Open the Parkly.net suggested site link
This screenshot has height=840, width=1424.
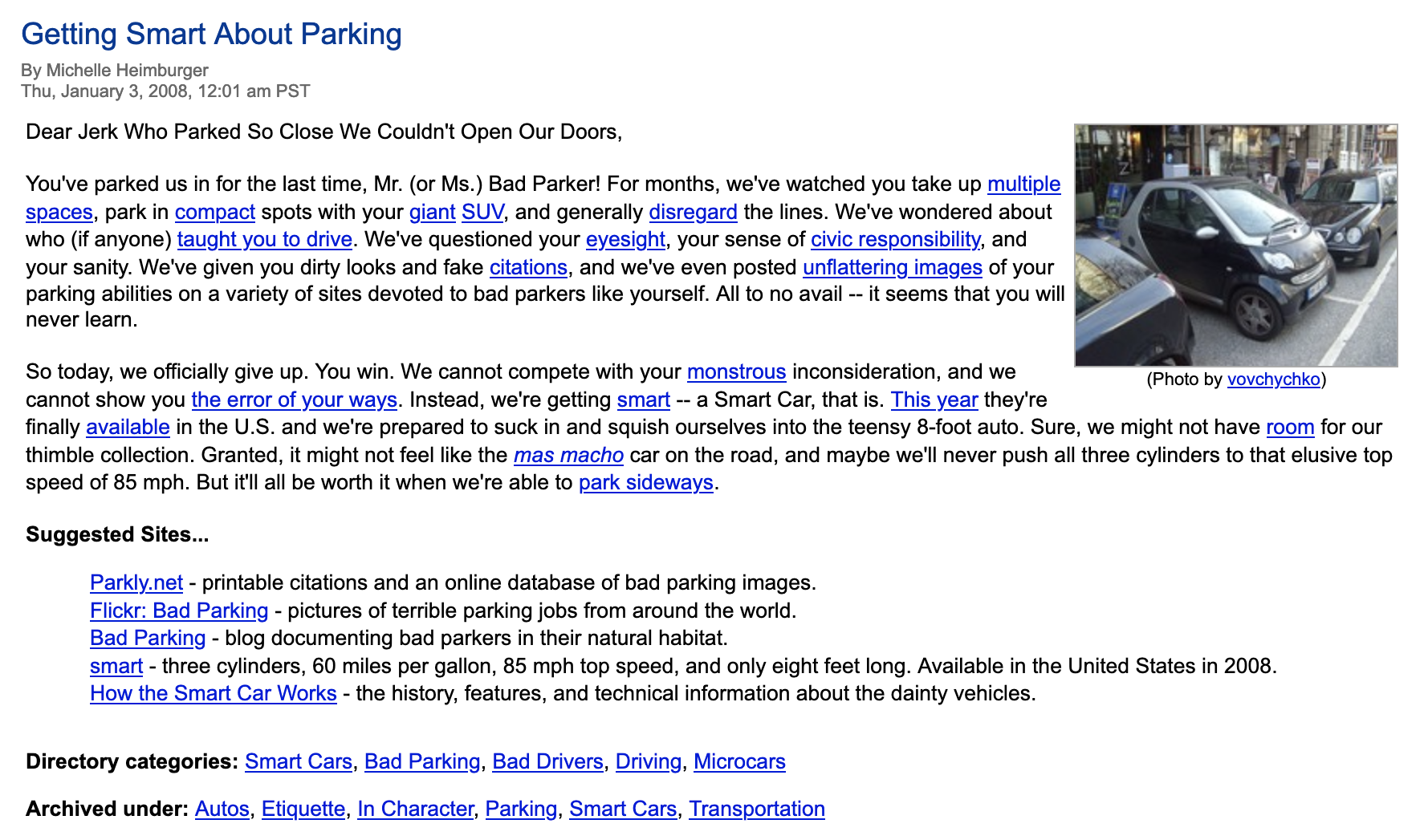136,582
